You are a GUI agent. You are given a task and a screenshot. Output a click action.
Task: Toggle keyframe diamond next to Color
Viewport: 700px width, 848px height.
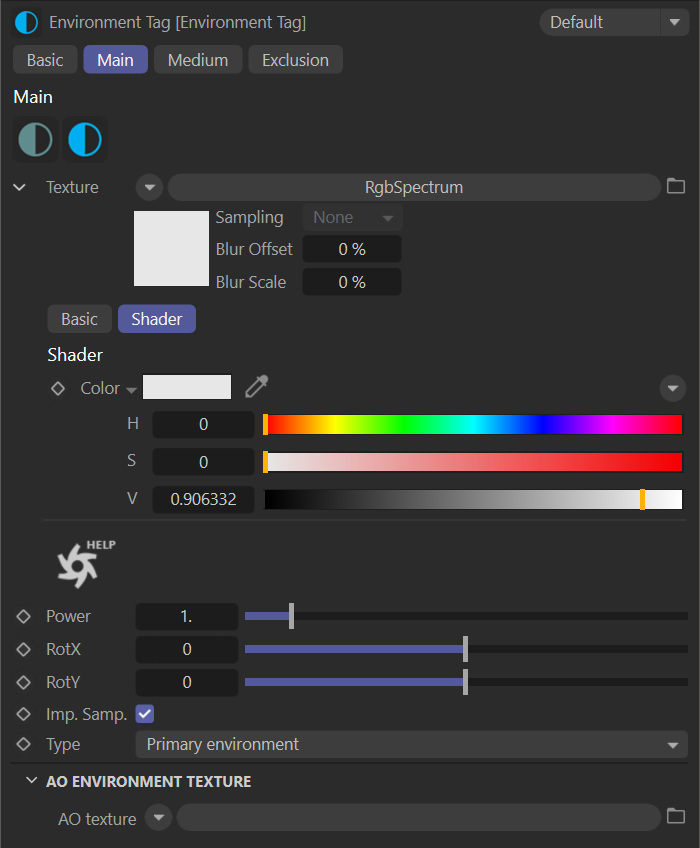coord(58,388)
